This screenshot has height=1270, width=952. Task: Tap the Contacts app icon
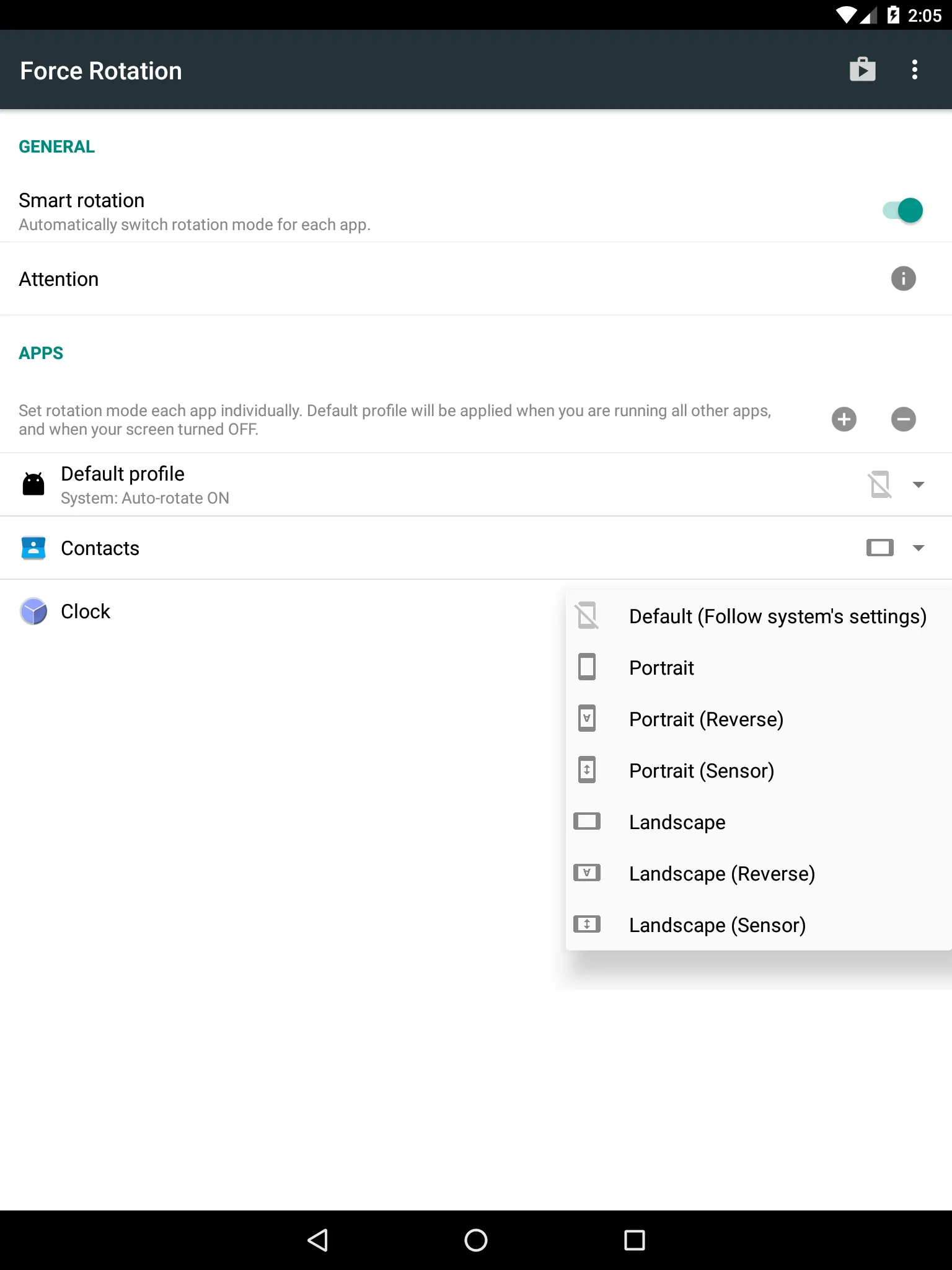pos(33,548)
